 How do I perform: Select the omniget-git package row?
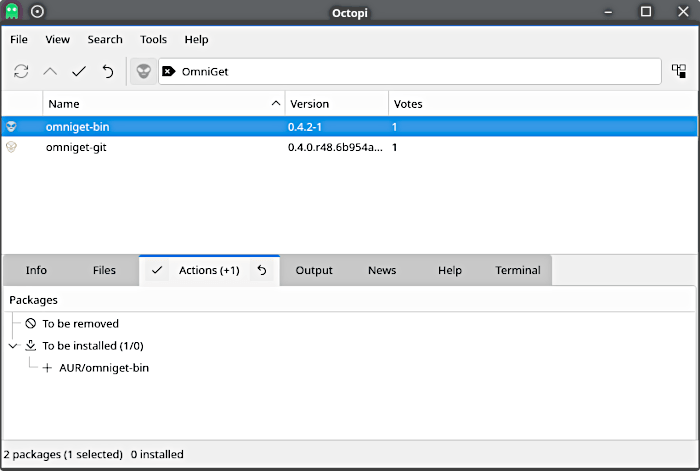click(x=349, y=147)
